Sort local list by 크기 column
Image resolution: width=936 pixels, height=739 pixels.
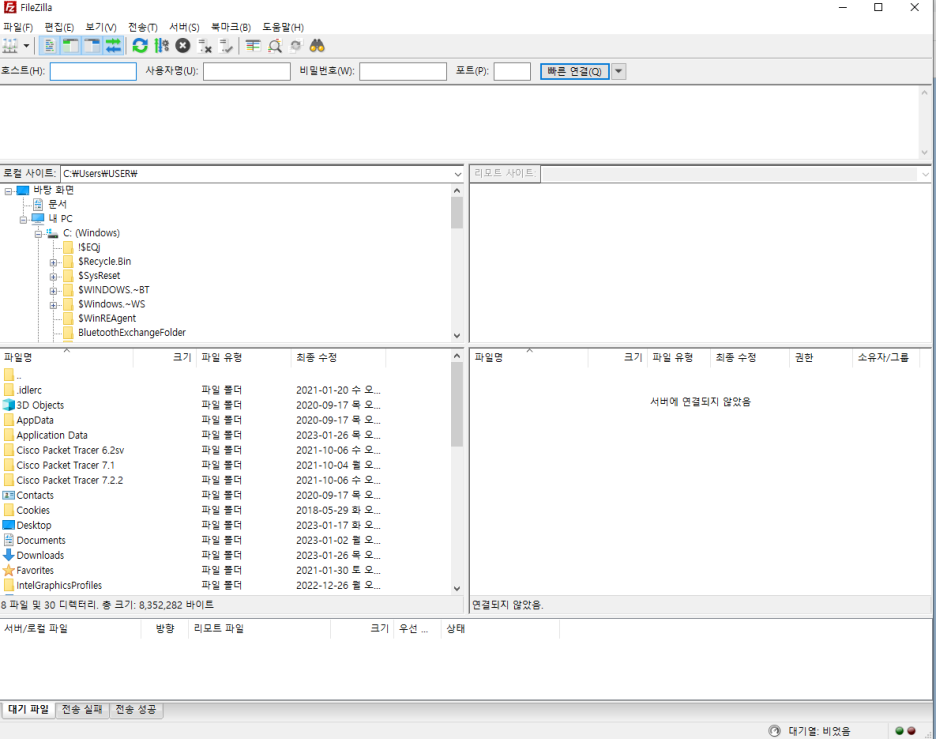coord(165,357)
